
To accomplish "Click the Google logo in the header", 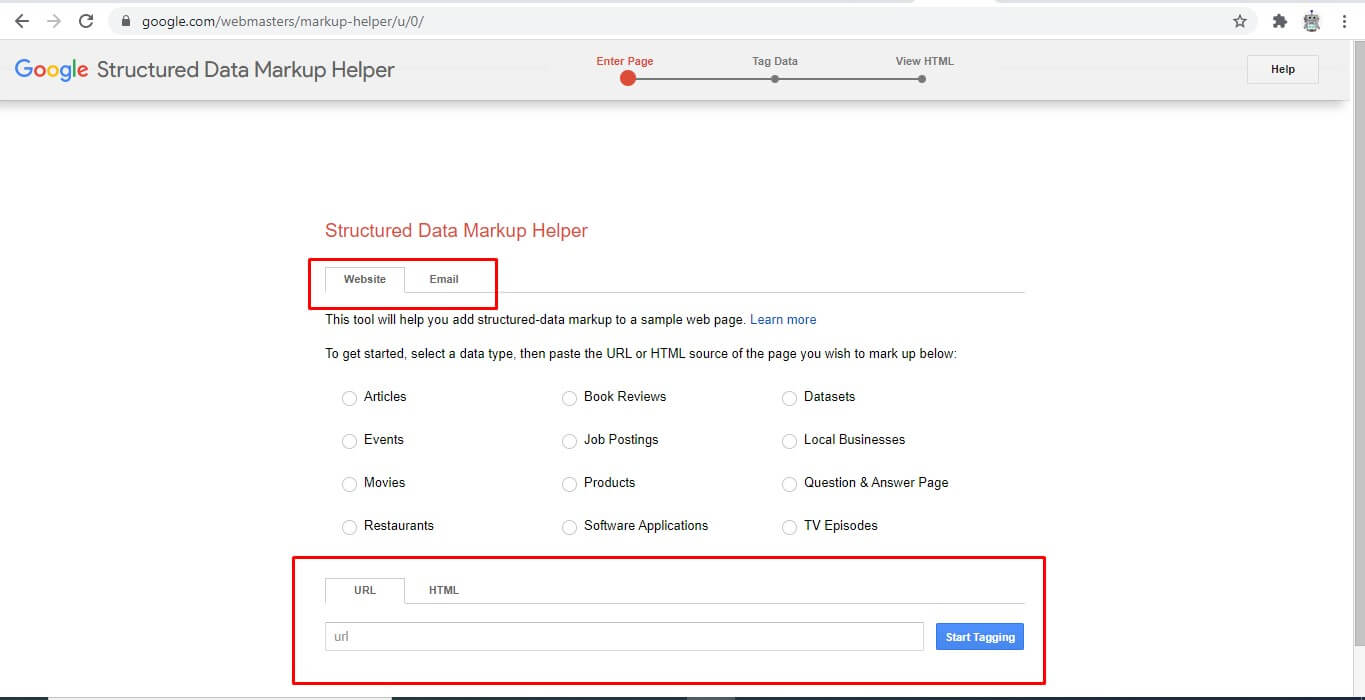I will (51, 69).
